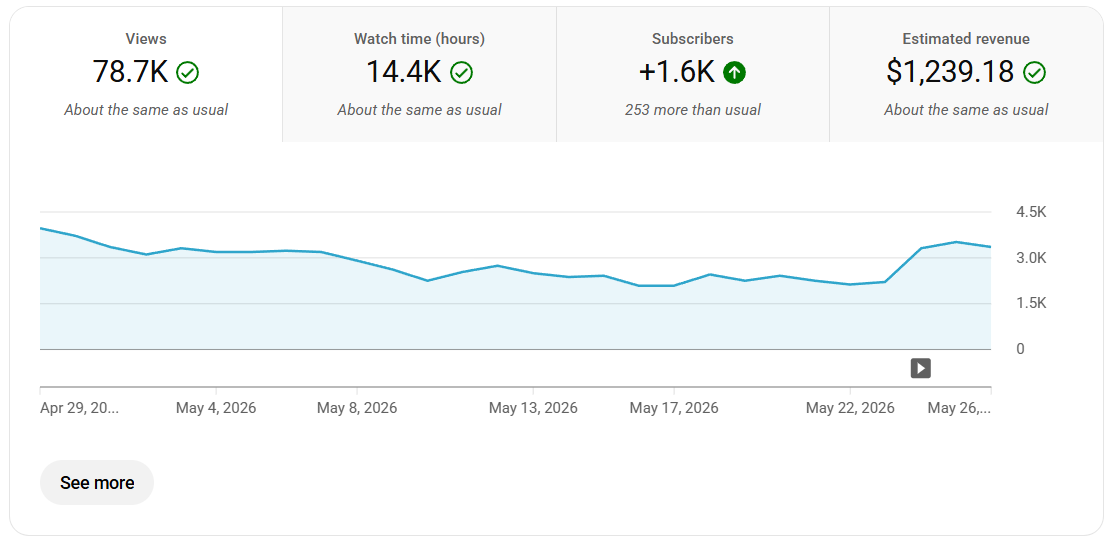
Task: Click the May 22, 2026 date label
Action: (x=850, y=408)
